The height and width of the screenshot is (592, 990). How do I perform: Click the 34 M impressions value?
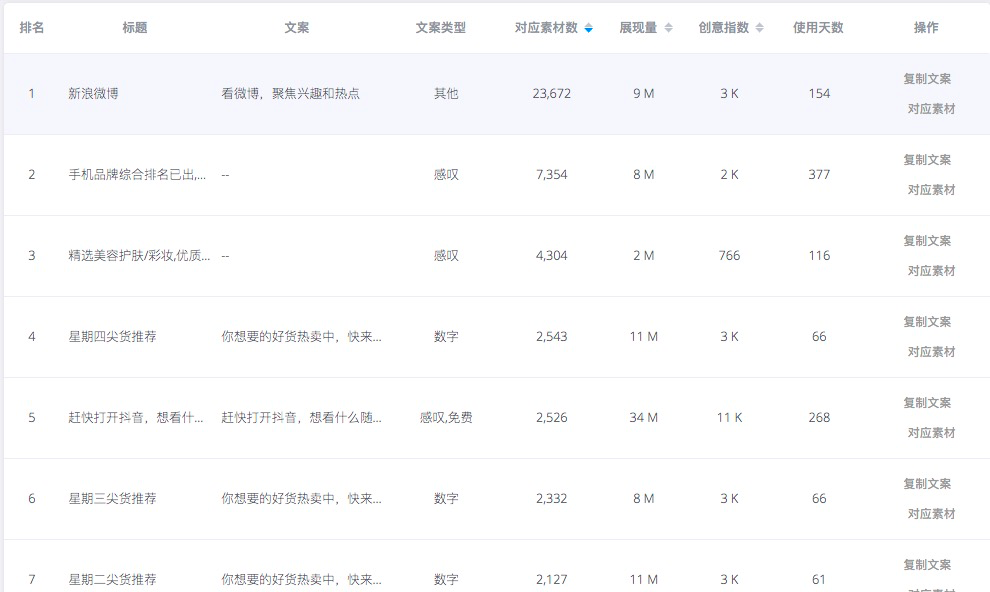tap(643, 418)
